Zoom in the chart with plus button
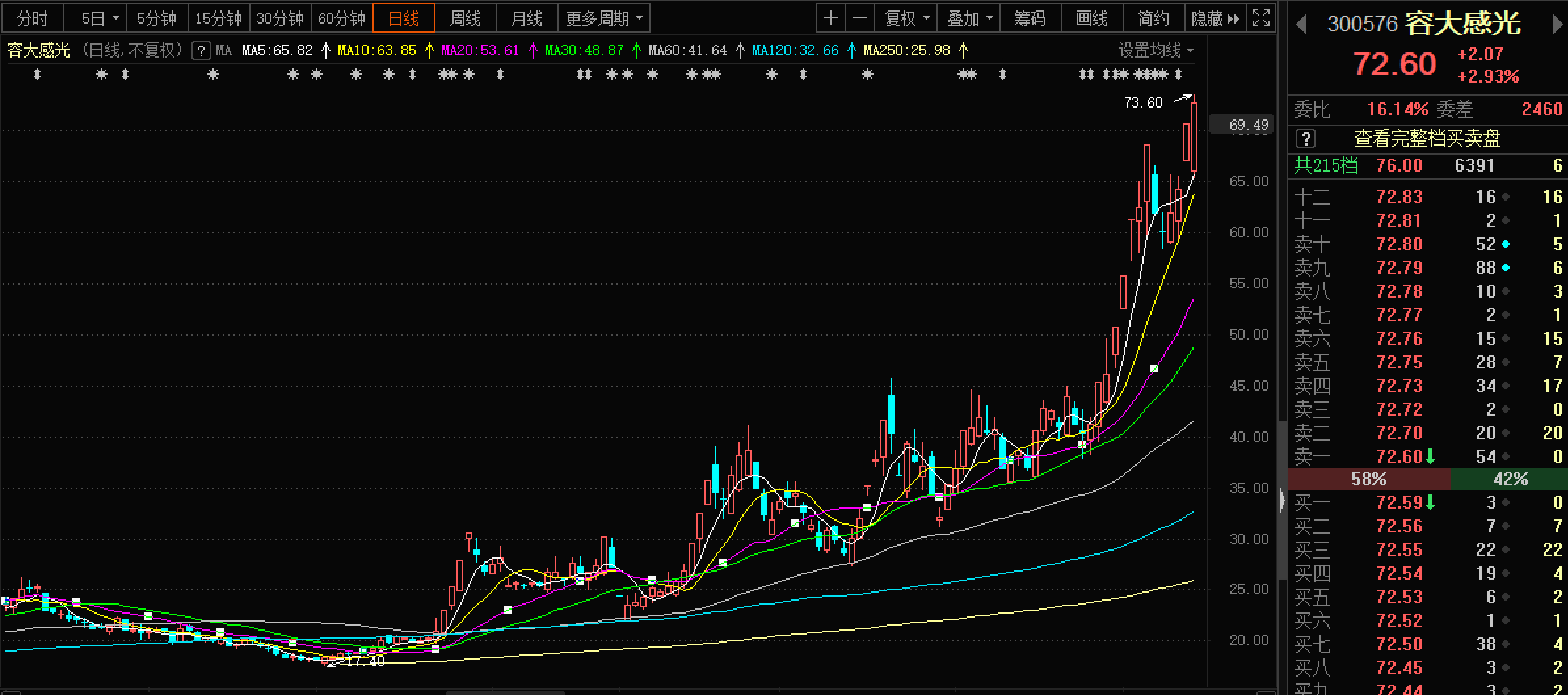 point(831,18)
